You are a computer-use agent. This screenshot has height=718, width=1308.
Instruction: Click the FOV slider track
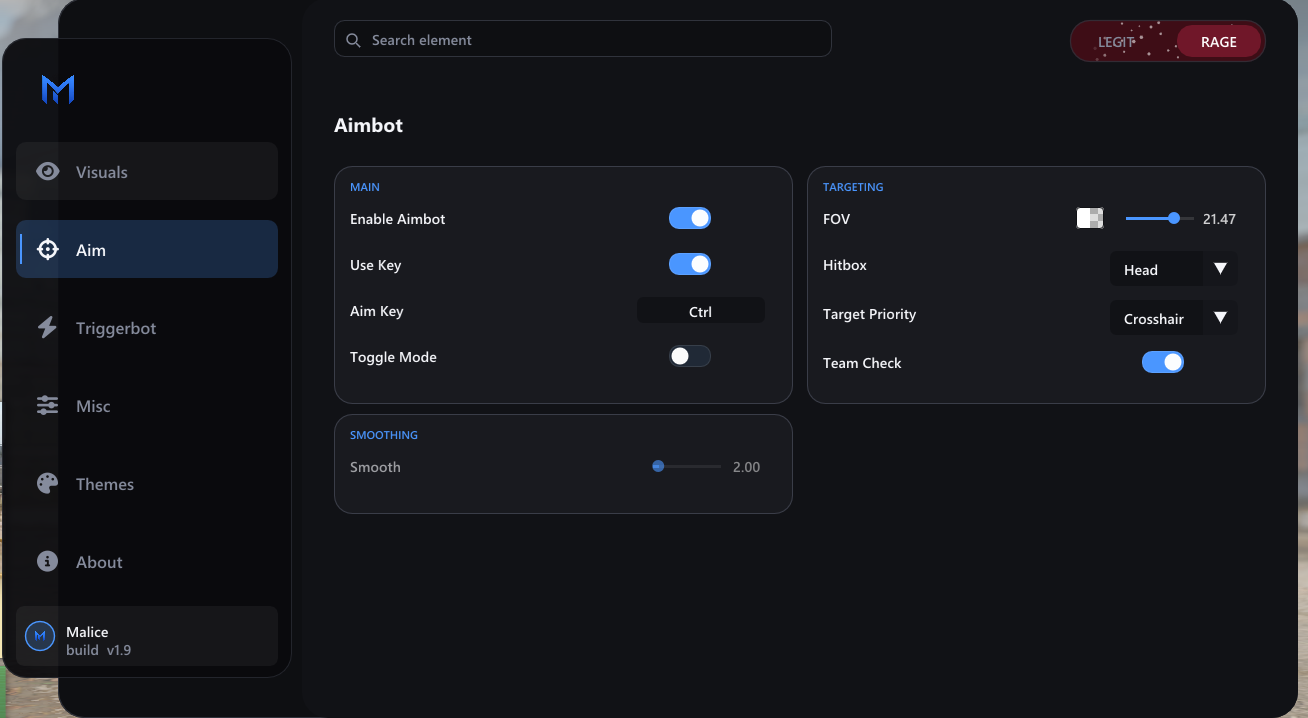tap(1160, 218)
